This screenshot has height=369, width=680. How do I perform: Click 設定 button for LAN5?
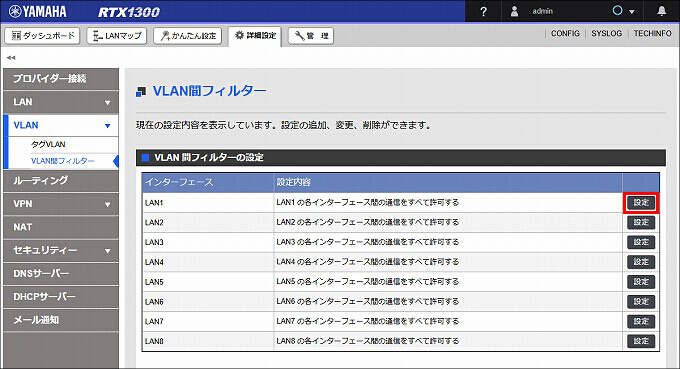tap(641, 282)
